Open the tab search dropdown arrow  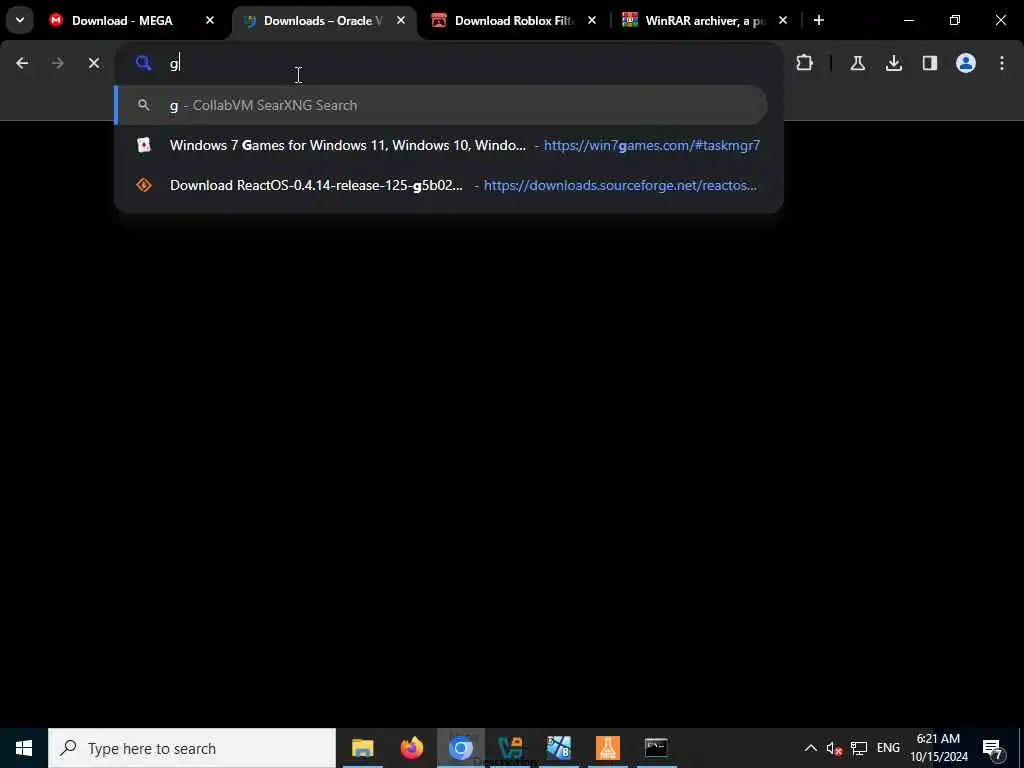click(x=20, y=20)
